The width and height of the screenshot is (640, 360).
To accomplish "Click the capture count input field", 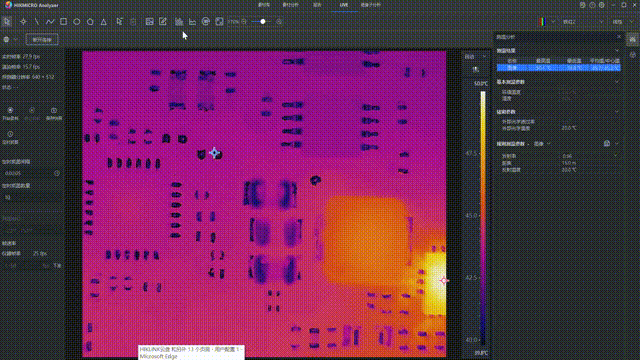I will click(31, 197).
